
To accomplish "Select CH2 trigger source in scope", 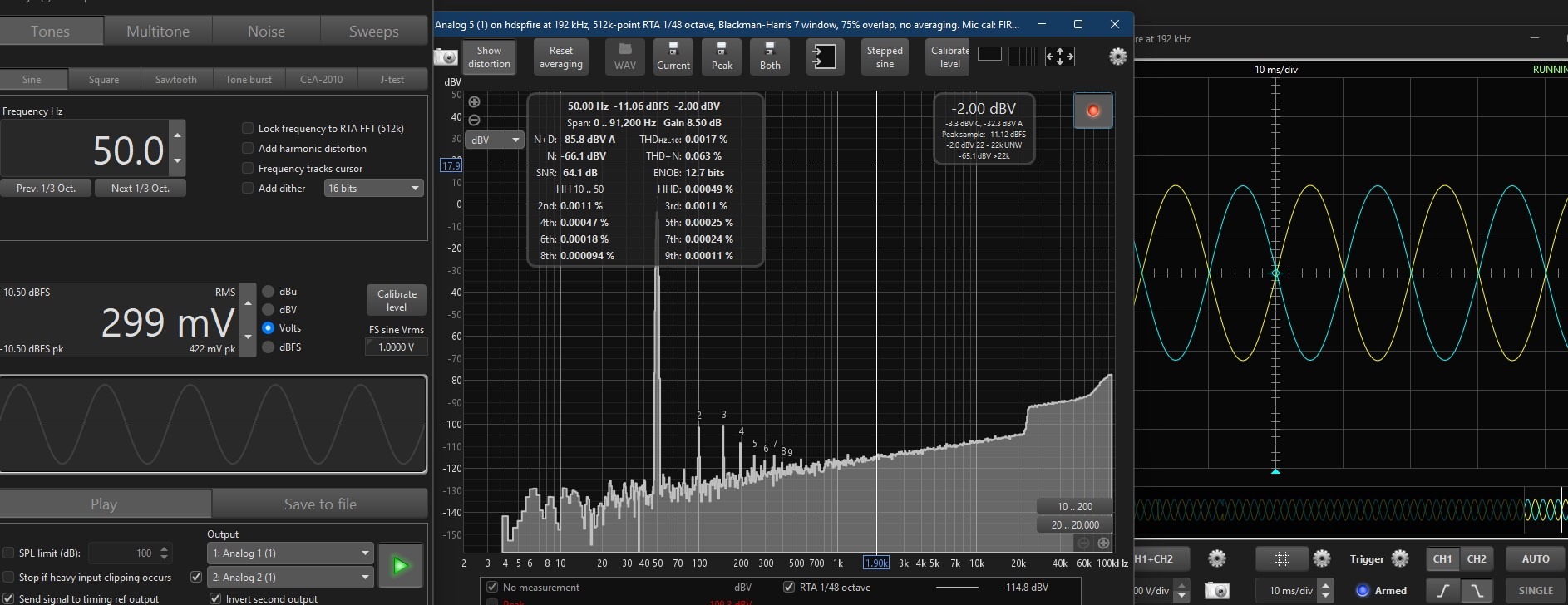I will 1477,558.
